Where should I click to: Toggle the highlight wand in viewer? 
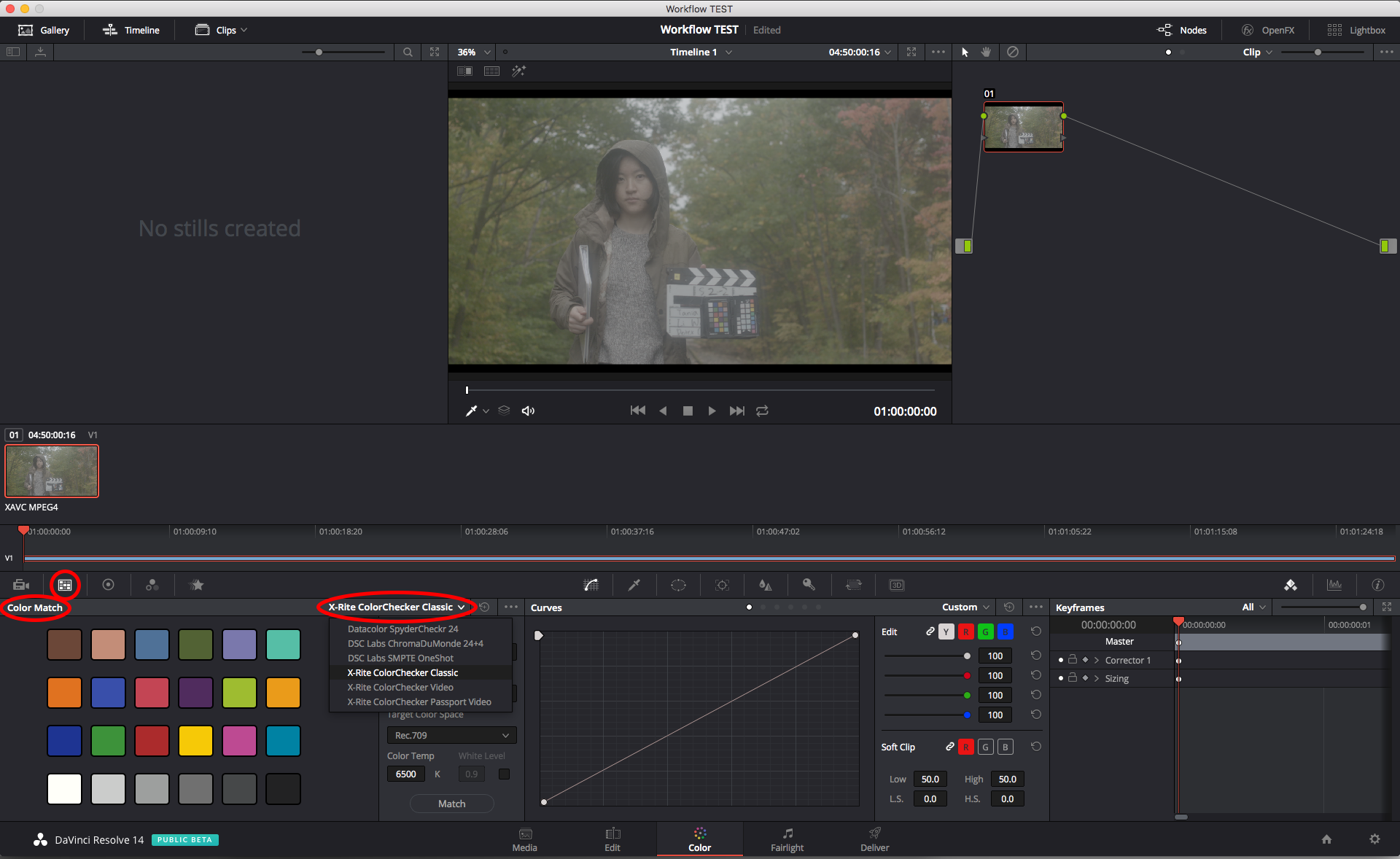click(x=518, y=71)
